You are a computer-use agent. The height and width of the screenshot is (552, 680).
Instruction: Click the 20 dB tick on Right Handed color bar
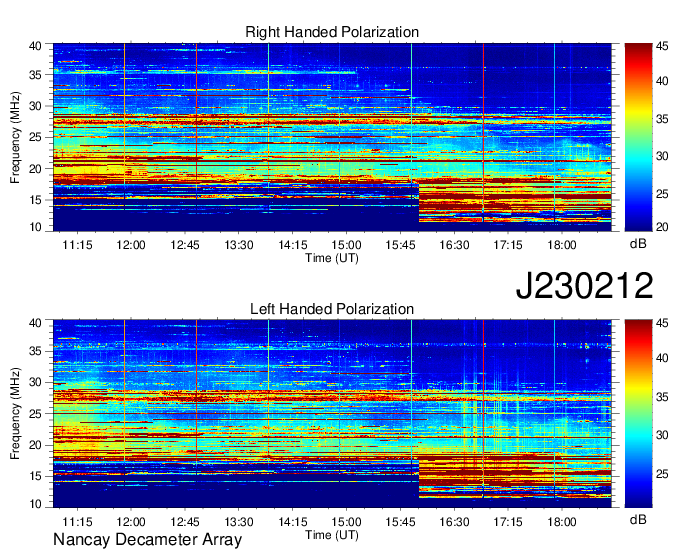[662, 227]
